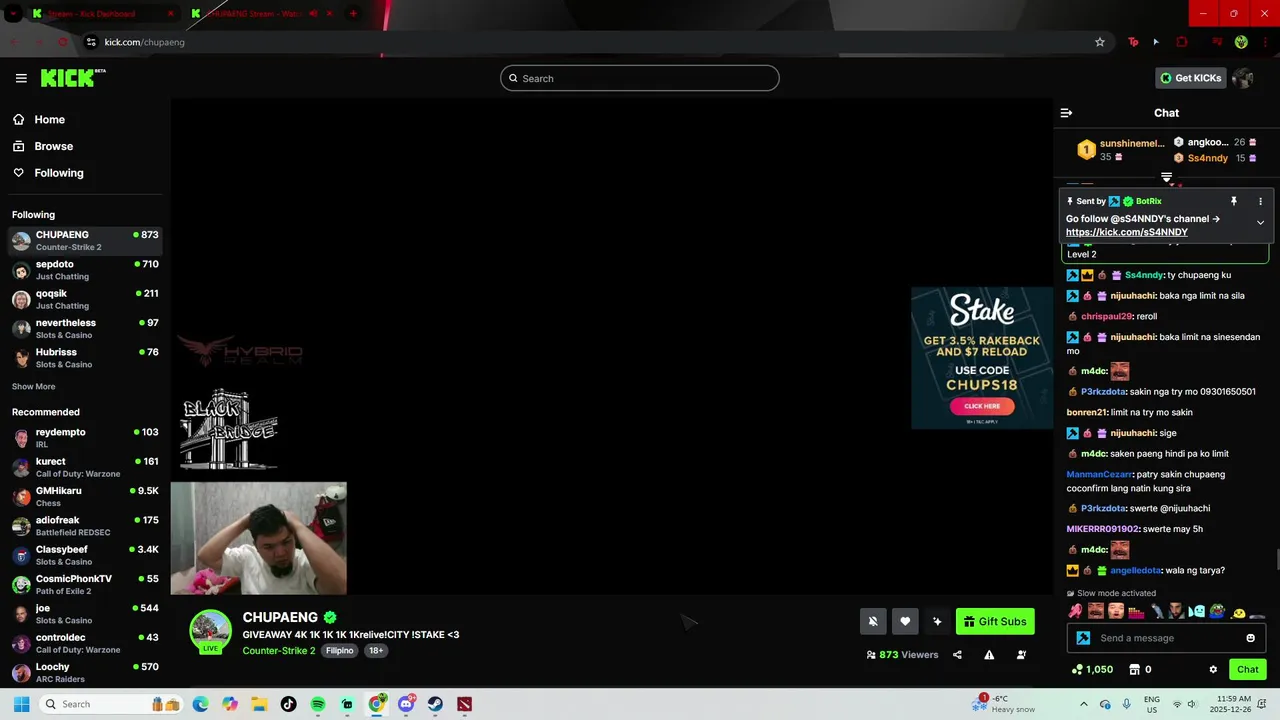This screenshot has width=1280, height=720.
Task: Click the Gift Subs button
Action: point(995,621)
